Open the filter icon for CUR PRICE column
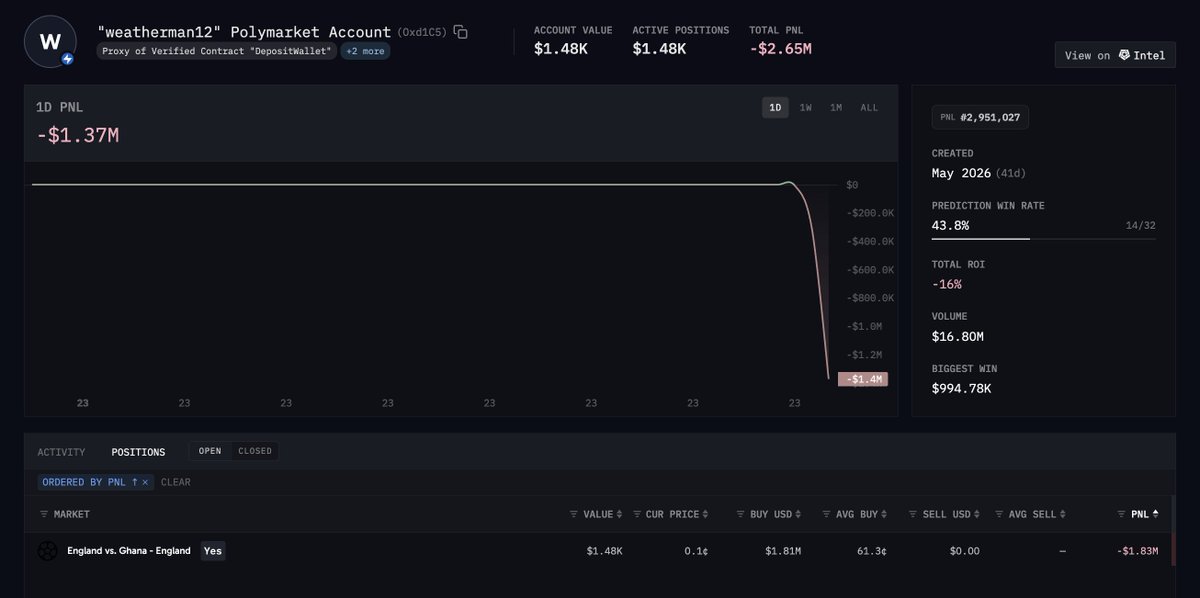1200x598 pixels. [x=636, y=514]
